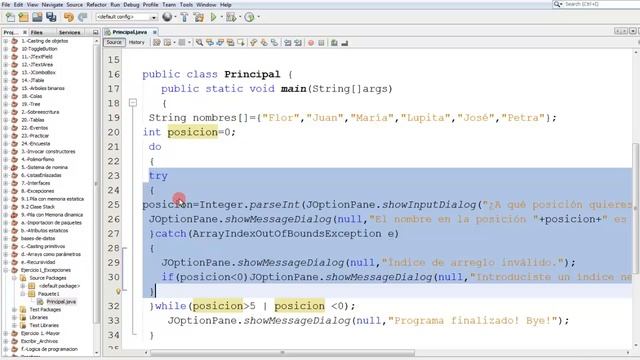
Task: Collapse the Ejercicio I_Excepciones project node
Action: [x=6, y=270]
